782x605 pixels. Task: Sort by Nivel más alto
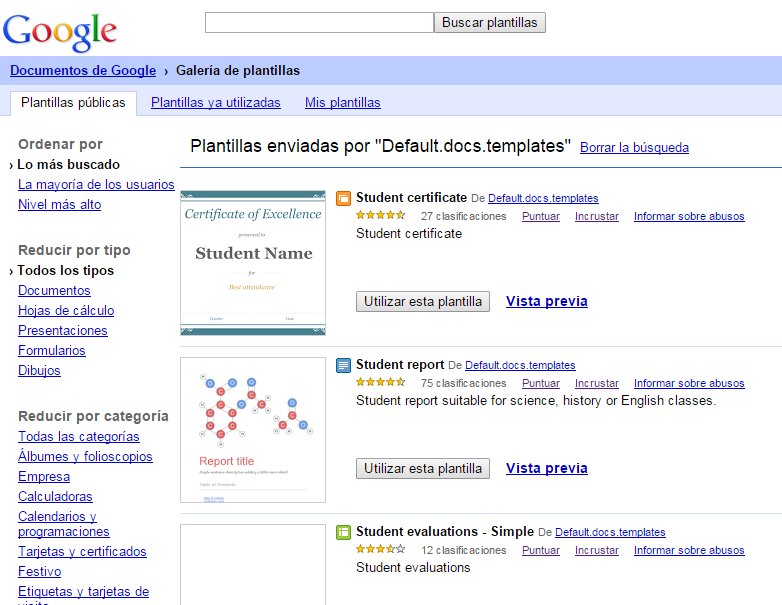coord(59,204)
